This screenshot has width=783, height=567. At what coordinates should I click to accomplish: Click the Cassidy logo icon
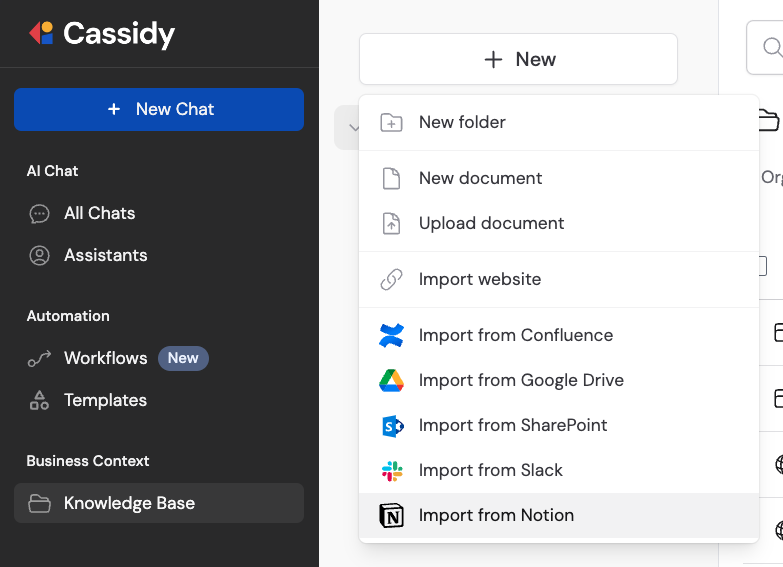pos(41,33)
